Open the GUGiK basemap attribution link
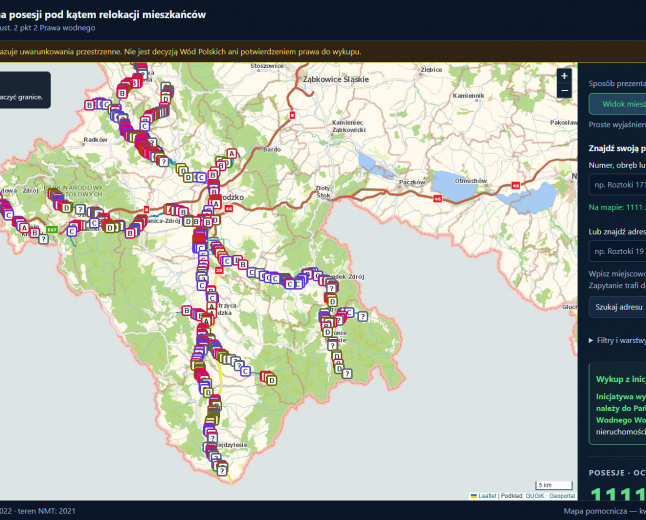The image size is (646, 520). (535, 496)
